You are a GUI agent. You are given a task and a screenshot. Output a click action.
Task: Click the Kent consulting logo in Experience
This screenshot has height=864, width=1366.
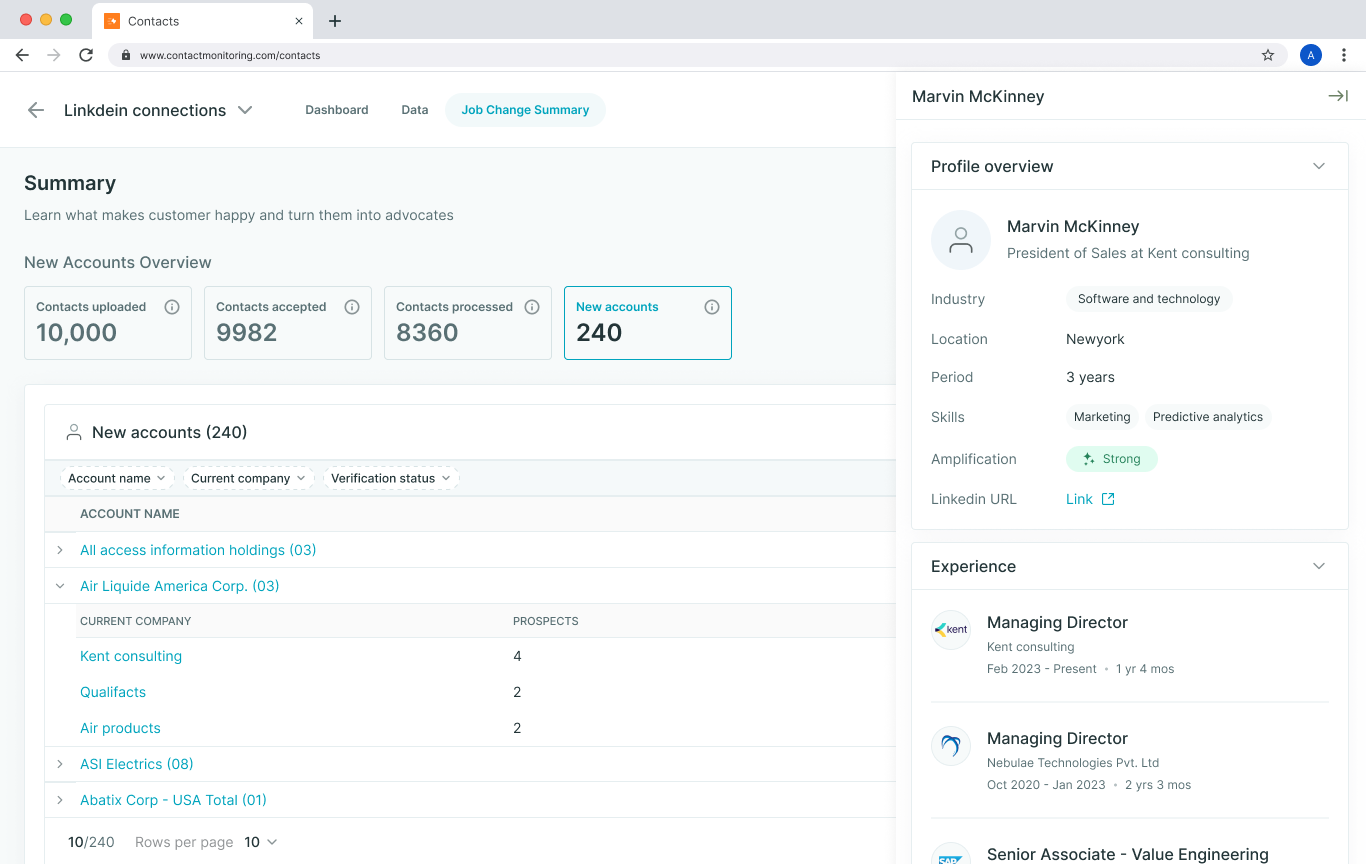(951, 630)
